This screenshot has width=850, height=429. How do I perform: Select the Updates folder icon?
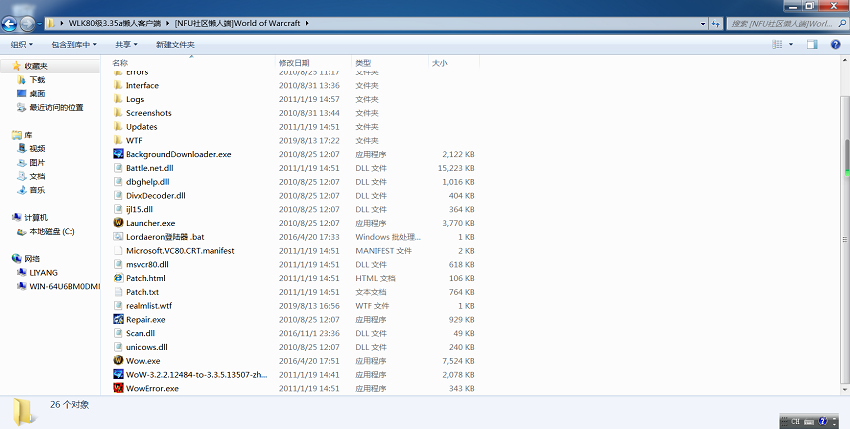[x=118, y=126]
